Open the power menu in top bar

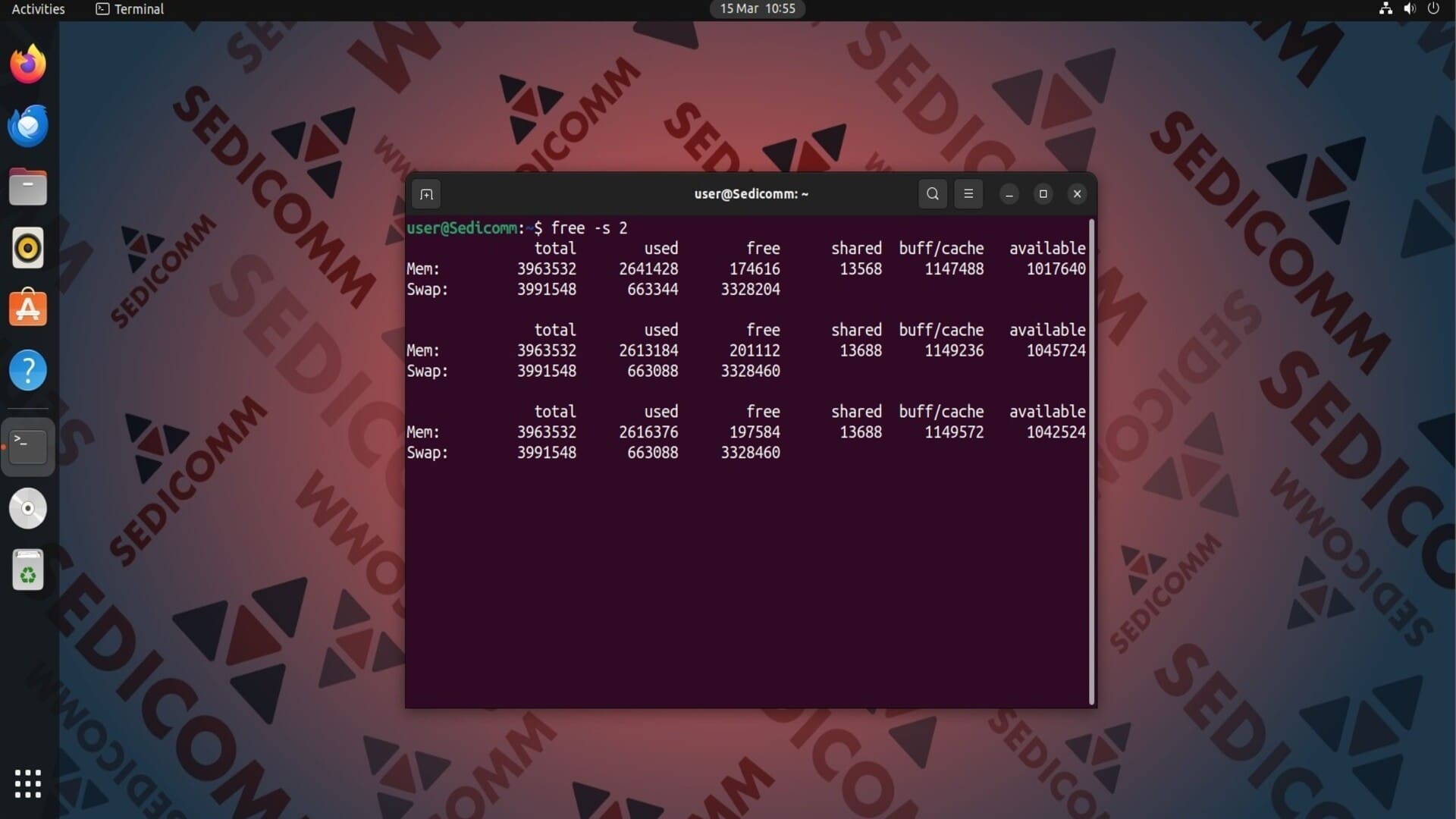pyautogui.click(x=1433, y=9)
